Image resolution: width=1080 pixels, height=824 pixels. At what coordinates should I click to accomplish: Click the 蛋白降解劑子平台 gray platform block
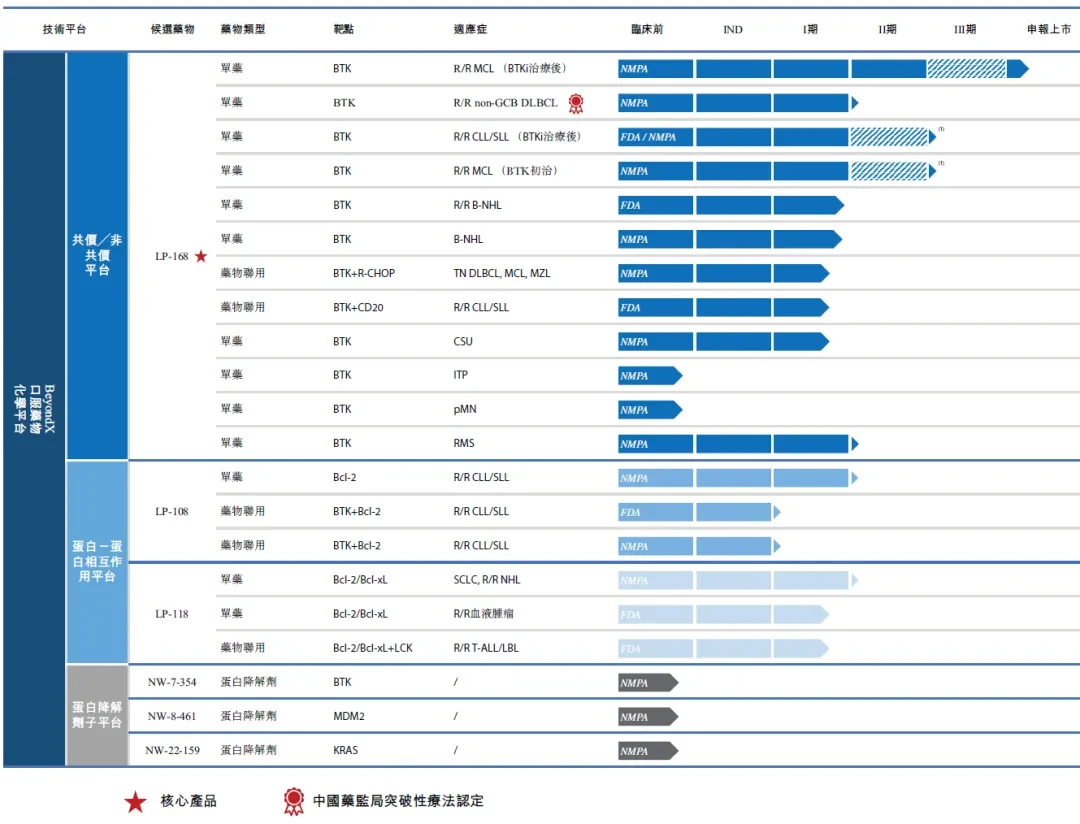[97, 715]
